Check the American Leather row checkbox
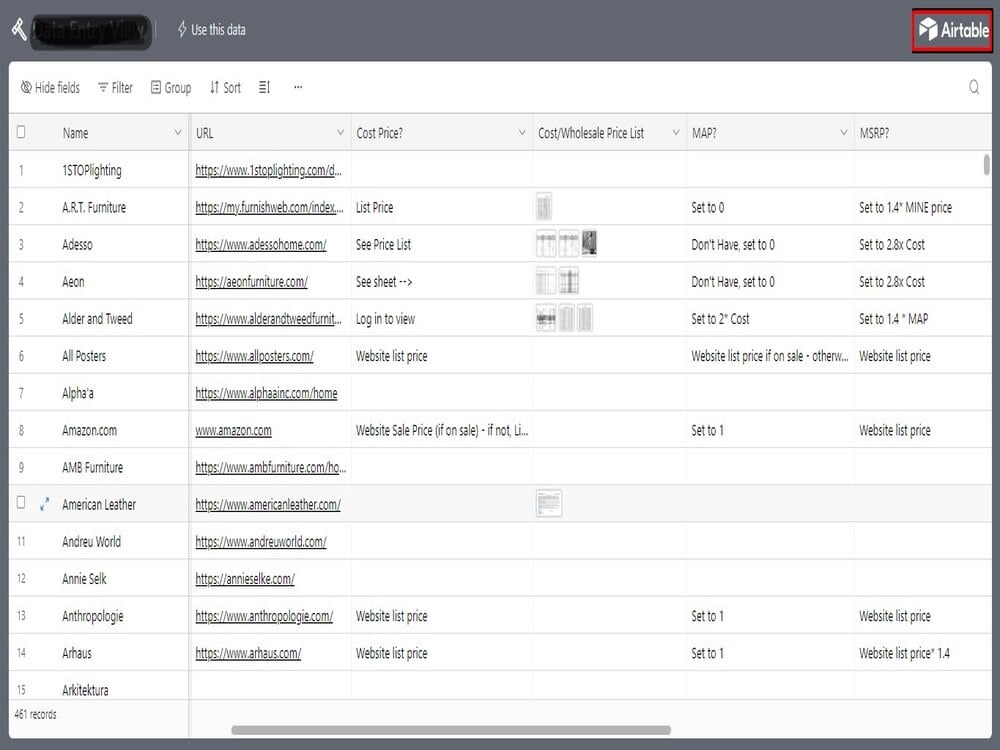Screen dimensions: 1000x750 (21, 504)
